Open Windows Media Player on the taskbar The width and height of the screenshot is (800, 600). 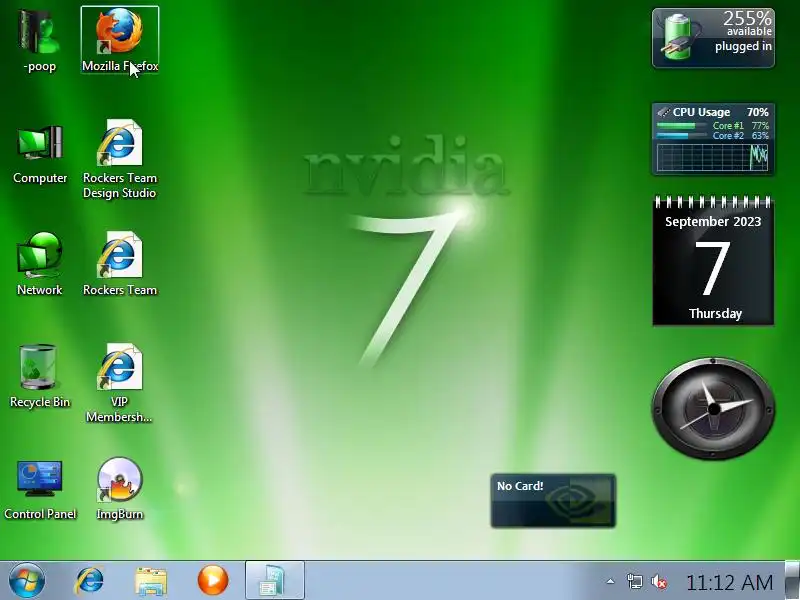213,581
